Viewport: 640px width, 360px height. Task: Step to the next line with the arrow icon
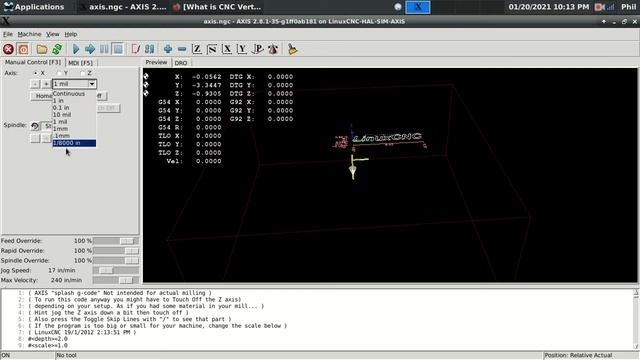[x=90, y=49]
